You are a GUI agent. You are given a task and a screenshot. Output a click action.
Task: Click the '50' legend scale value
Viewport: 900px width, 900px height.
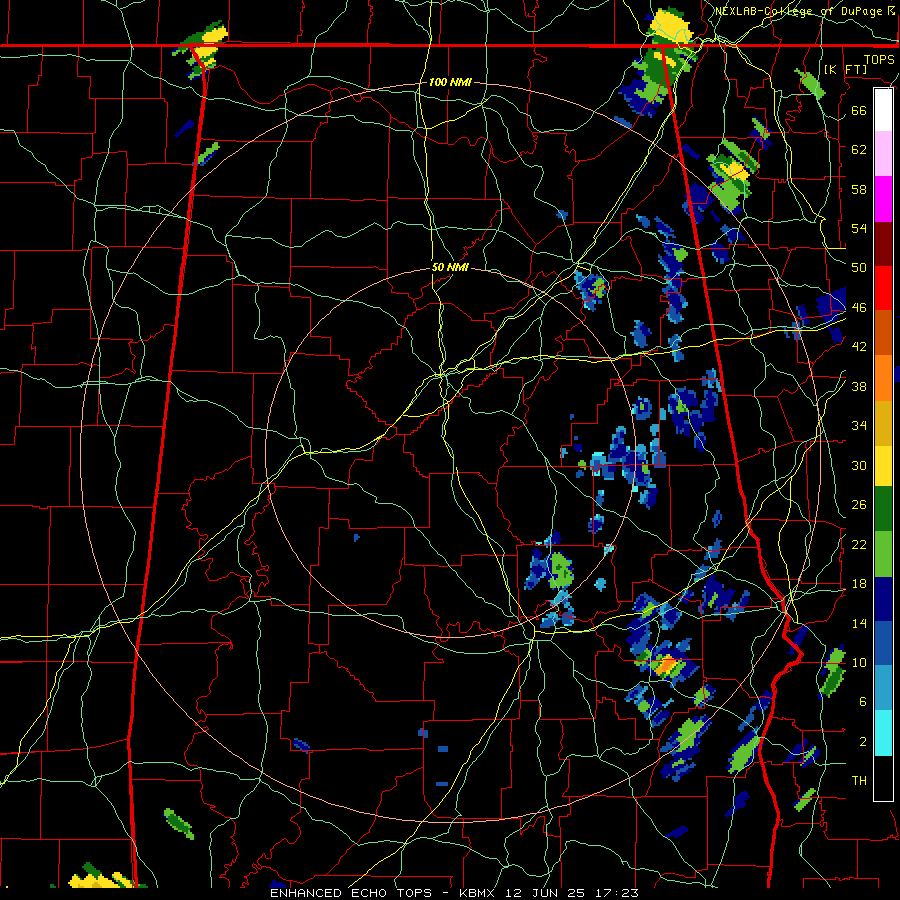(859, 267)
